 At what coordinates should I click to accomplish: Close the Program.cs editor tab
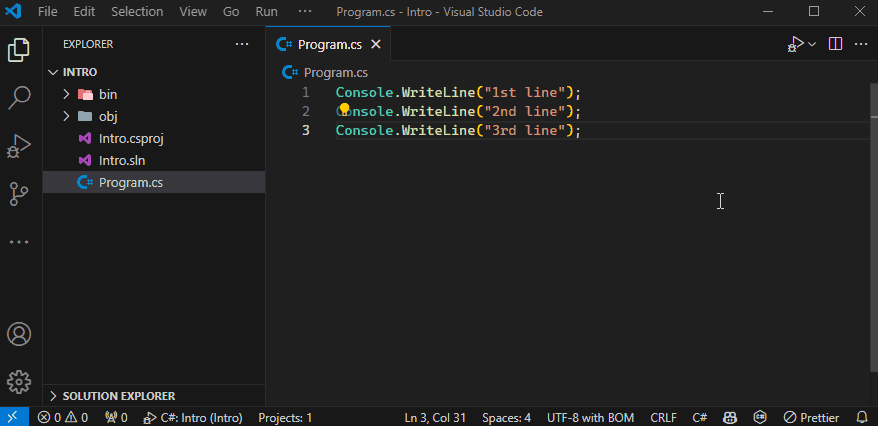click(376, 44)
